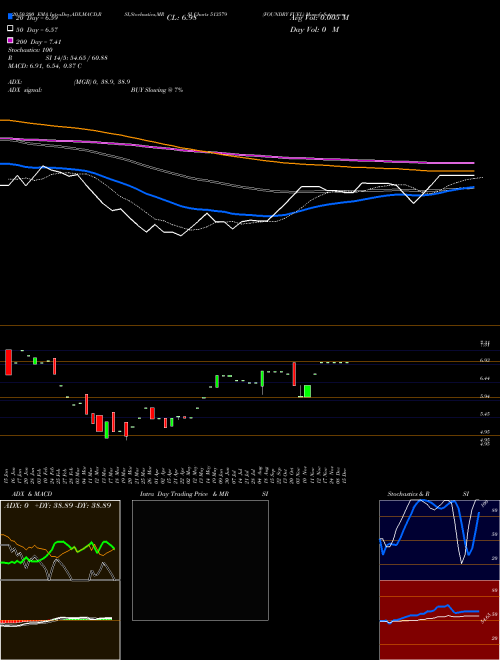This screenshot has width=500, height=660.
Task: Click the MACD histogram panel with red bars
Action: tap(60, 620)
